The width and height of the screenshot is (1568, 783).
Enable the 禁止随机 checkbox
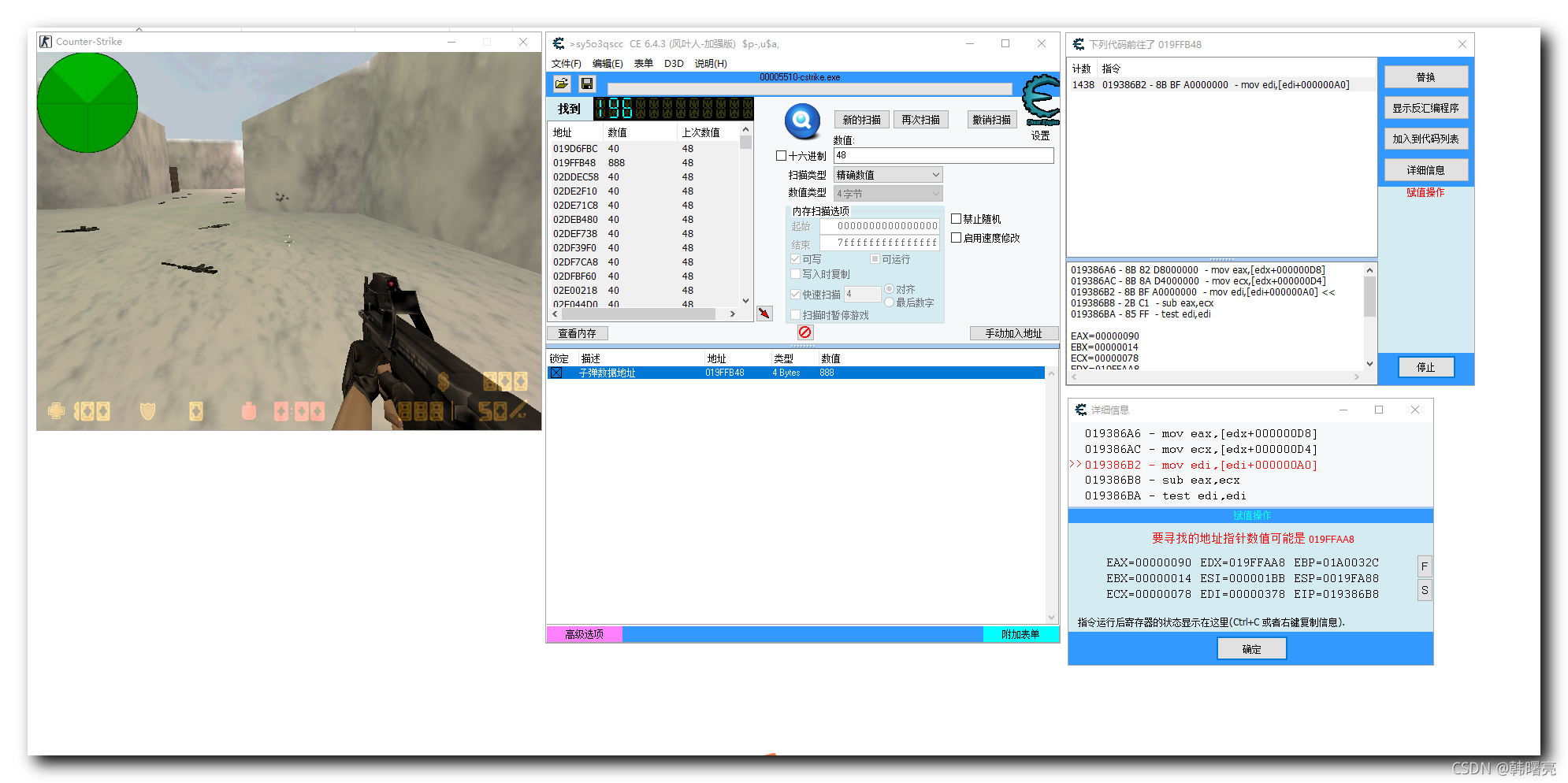957,219
